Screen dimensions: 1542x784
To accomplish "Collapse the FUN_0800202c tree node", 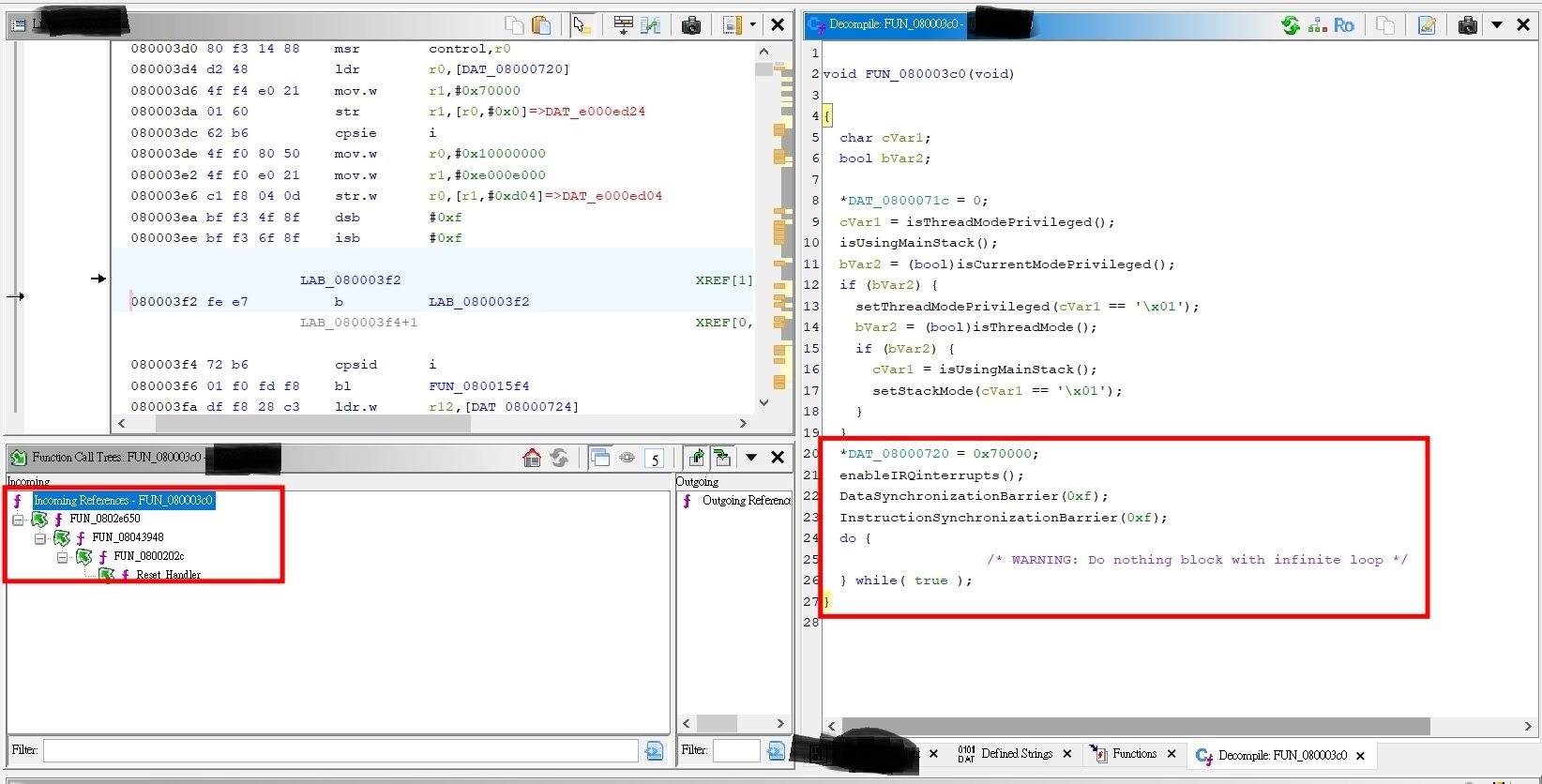I will pyautogui.click(x=63, y=557).
